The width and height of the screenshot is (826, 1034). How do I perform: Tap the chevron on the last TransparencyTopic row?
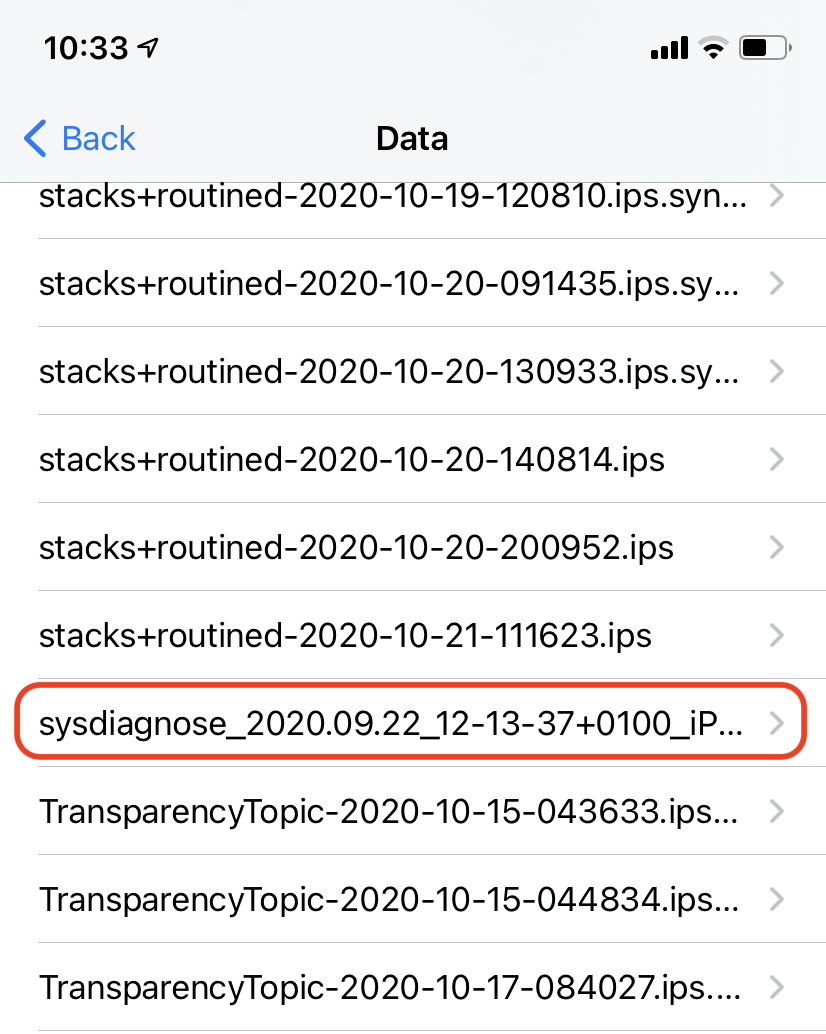[777, 987]
